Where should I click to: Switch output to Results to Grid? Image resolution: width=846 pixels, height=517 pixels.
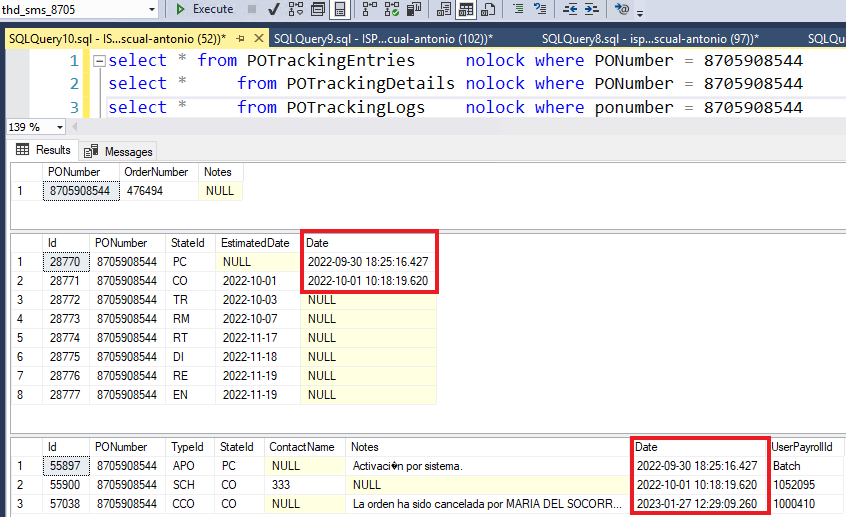(x=466, y=9)
